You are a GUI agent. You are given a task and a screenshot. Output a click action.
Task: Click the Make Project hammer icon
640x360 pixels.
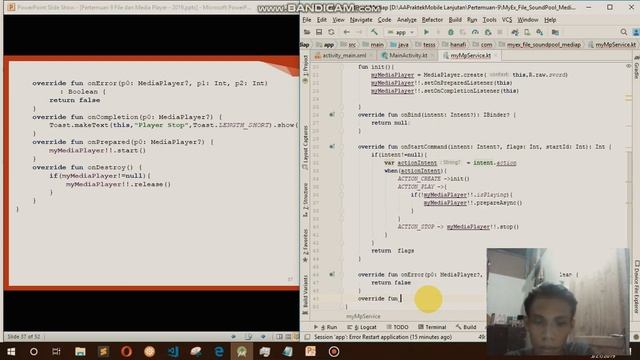(x=374, y=32)
